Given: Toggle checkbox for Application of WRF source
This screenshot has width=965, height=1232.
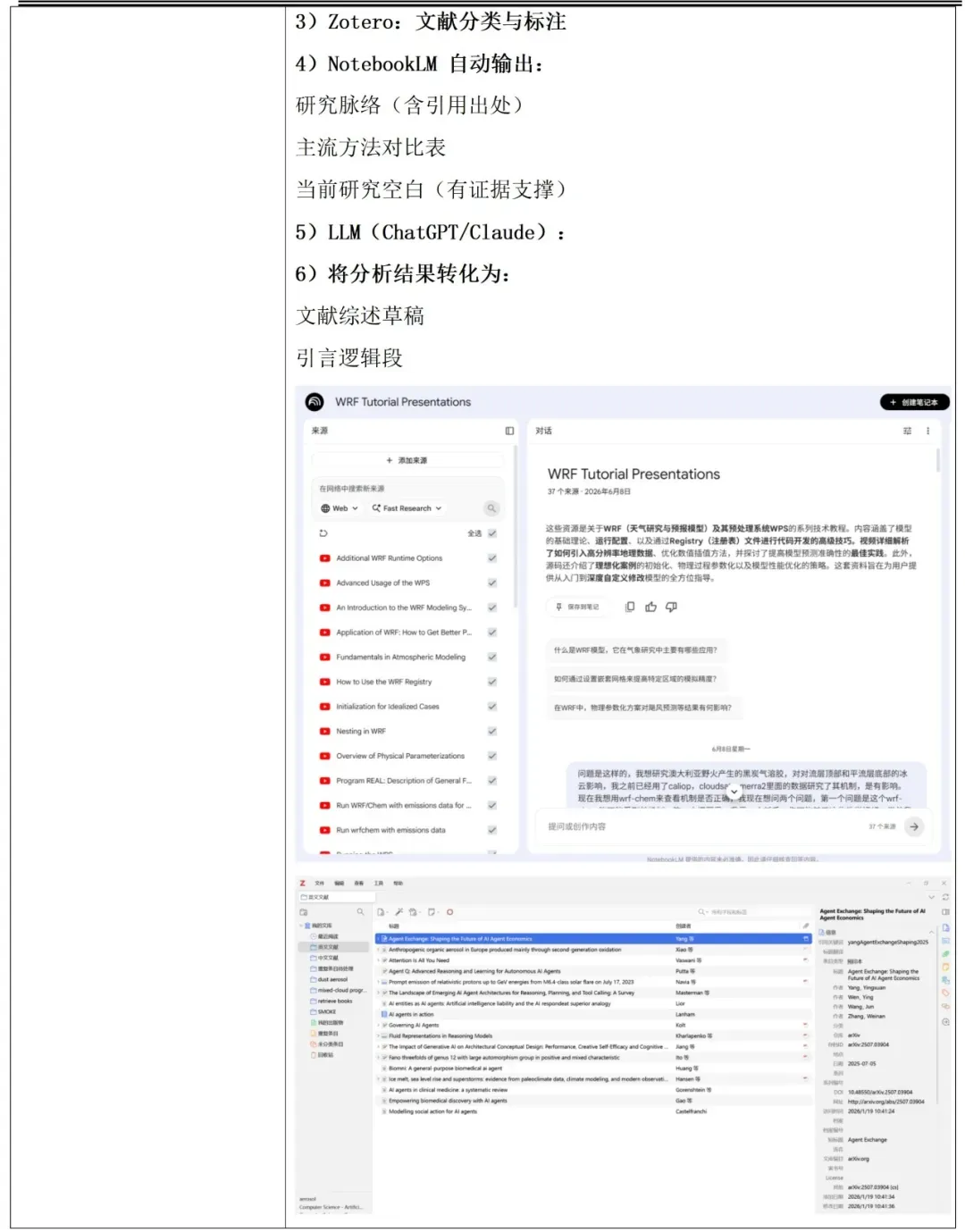Looking at the screenshot, I should pos(492,633).
